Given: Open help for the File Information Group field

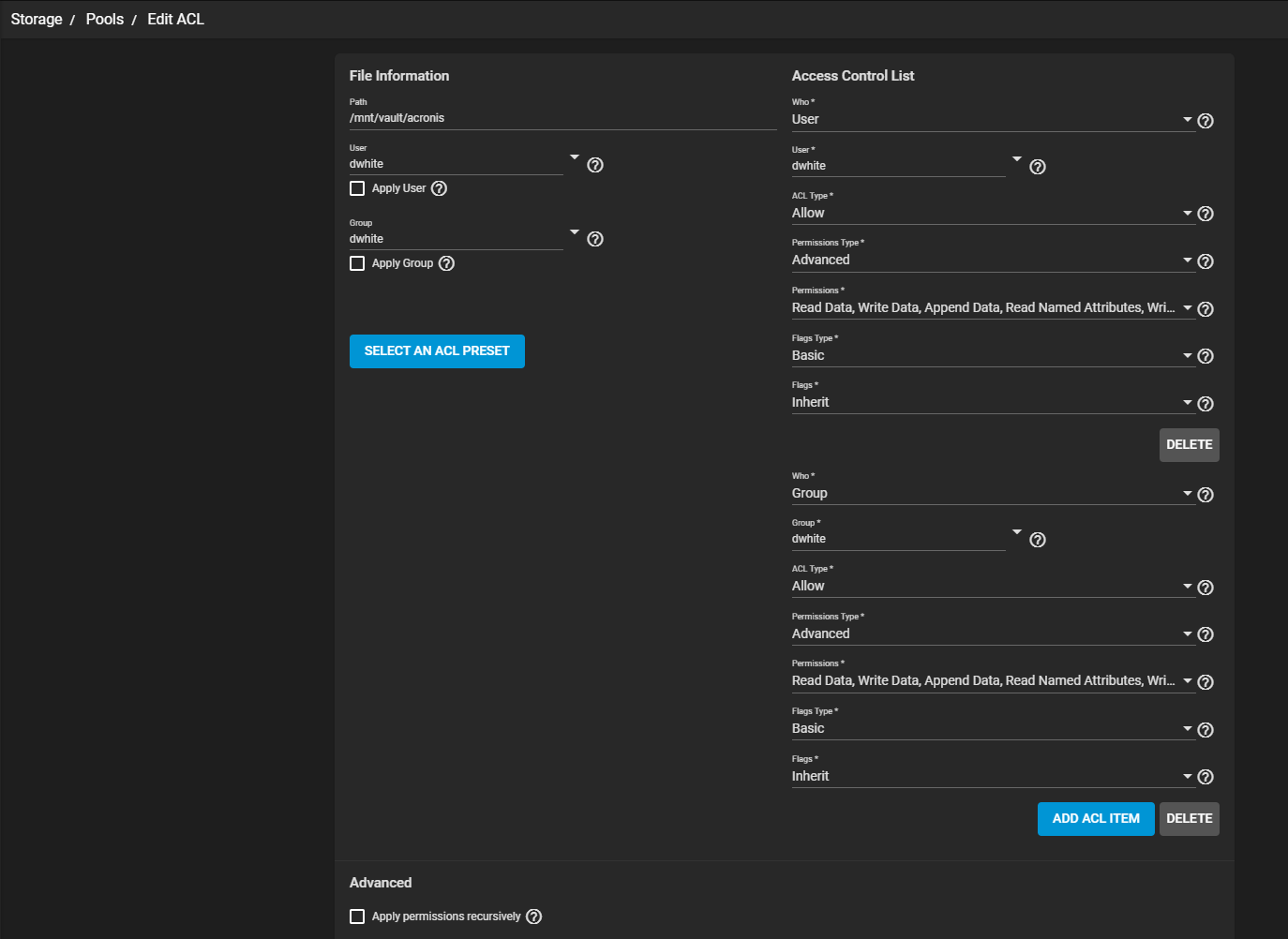Looking at the screenshot, I should tap(595, 239).
